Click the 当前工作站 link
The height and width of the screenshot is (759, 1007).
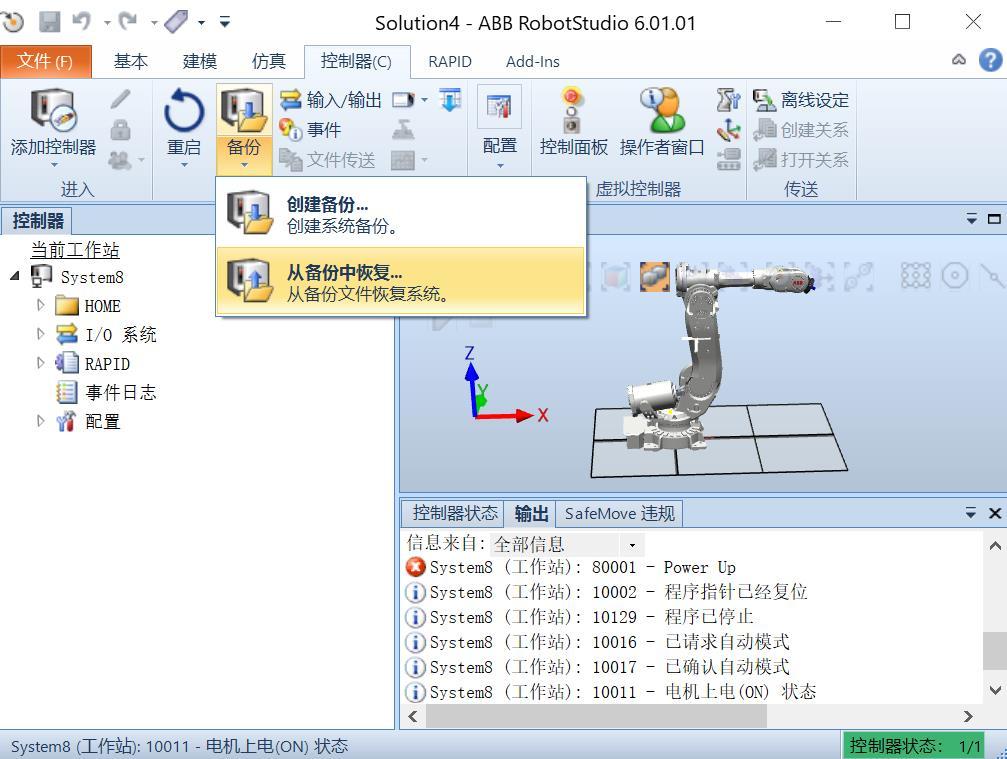coord(75,249)
